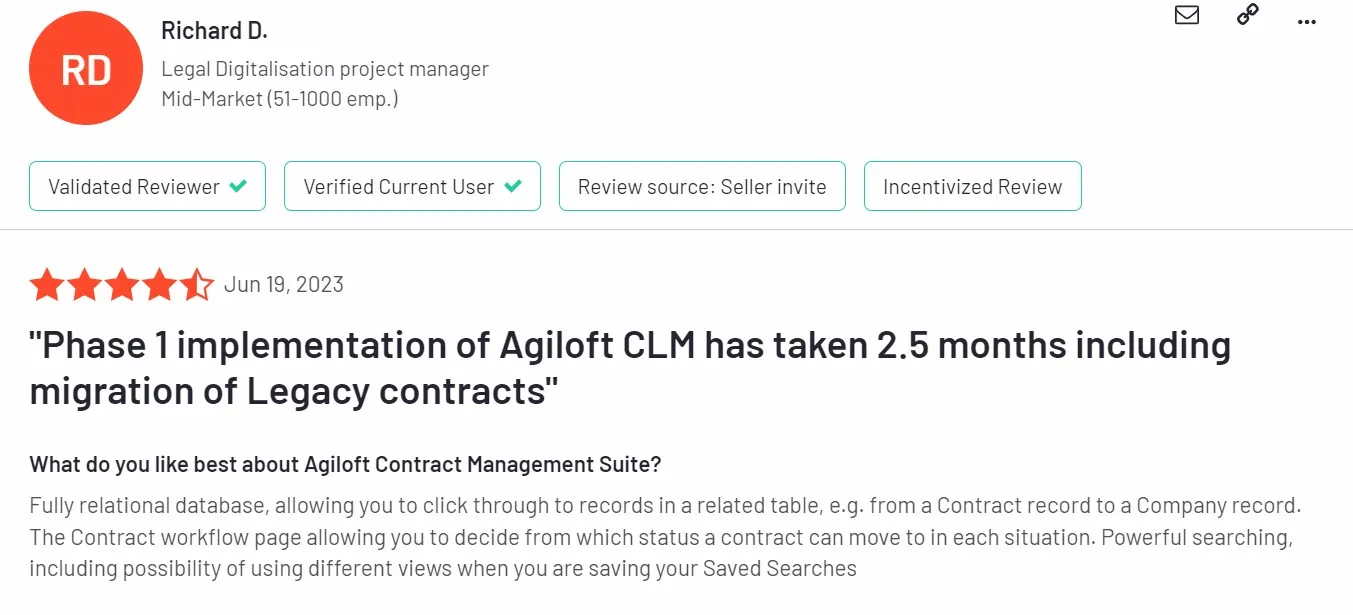
Task: Select the first red star in the rating
Action: (x=48, y=285)
